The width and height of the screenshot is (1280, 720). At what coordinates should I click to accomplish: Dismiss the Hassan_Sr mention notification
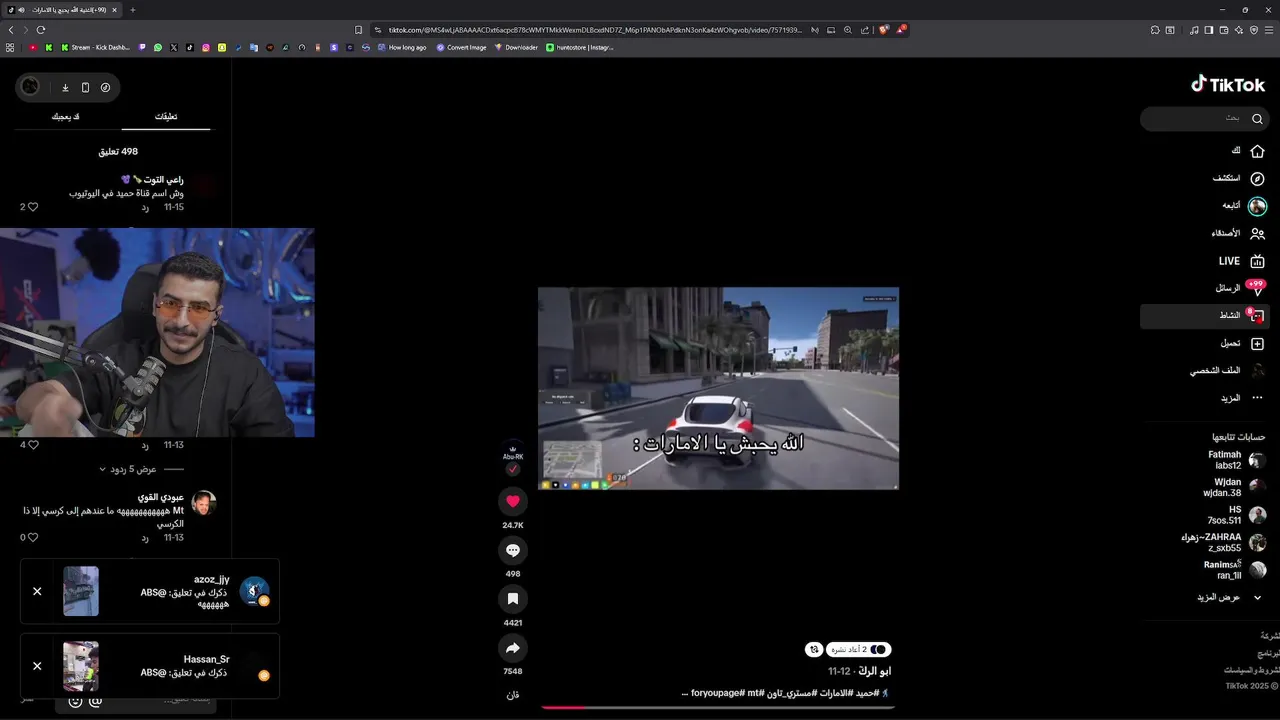click(37, 666)
